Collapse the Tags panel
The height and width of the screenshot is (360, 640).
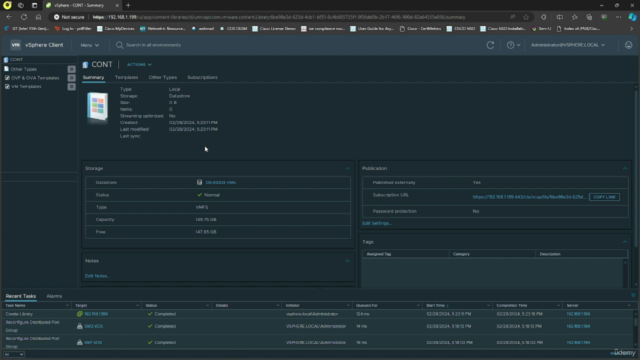pos(624,242)
